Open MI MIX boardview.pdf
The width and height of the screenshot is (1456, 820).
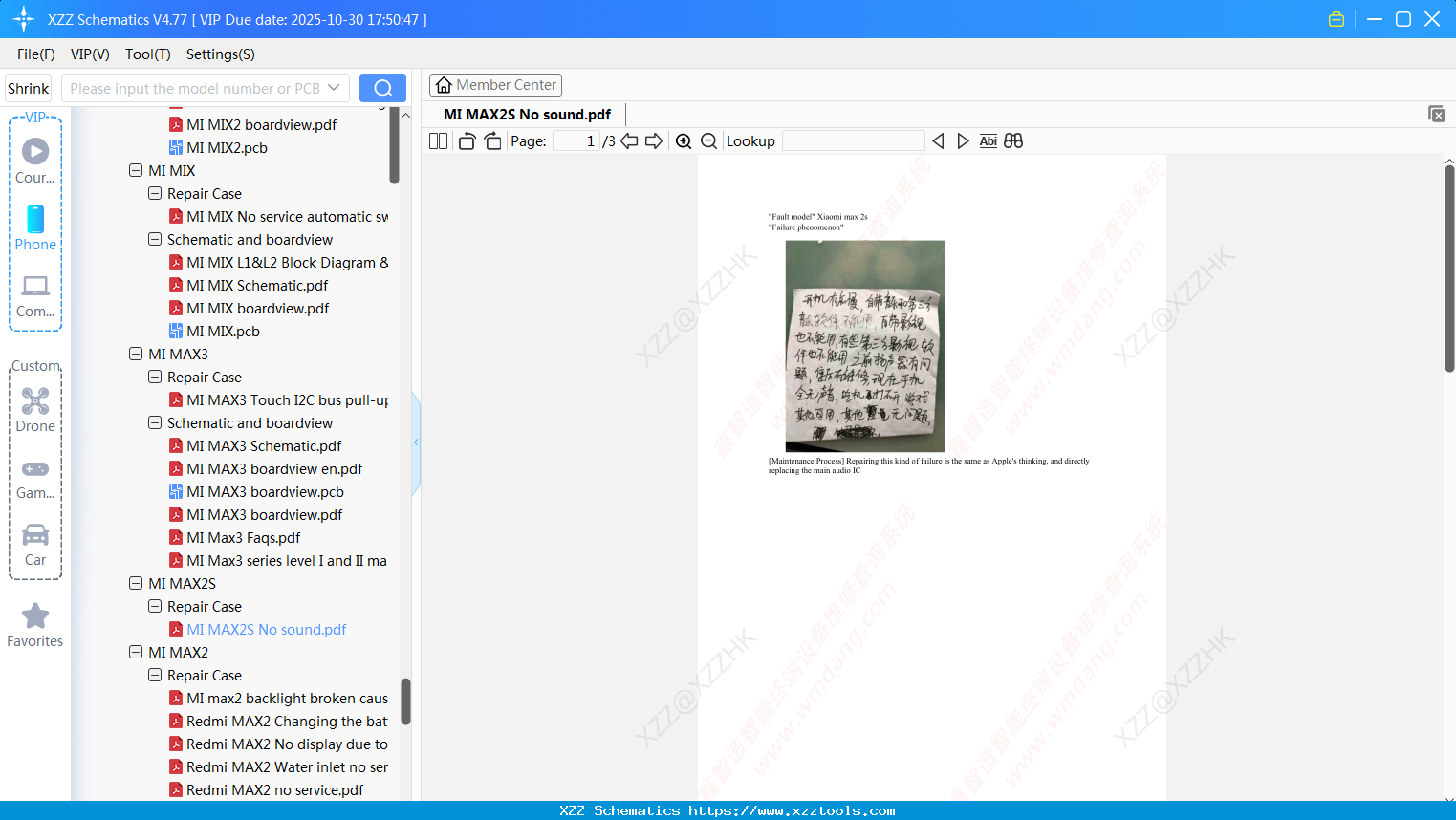(257, 309)
